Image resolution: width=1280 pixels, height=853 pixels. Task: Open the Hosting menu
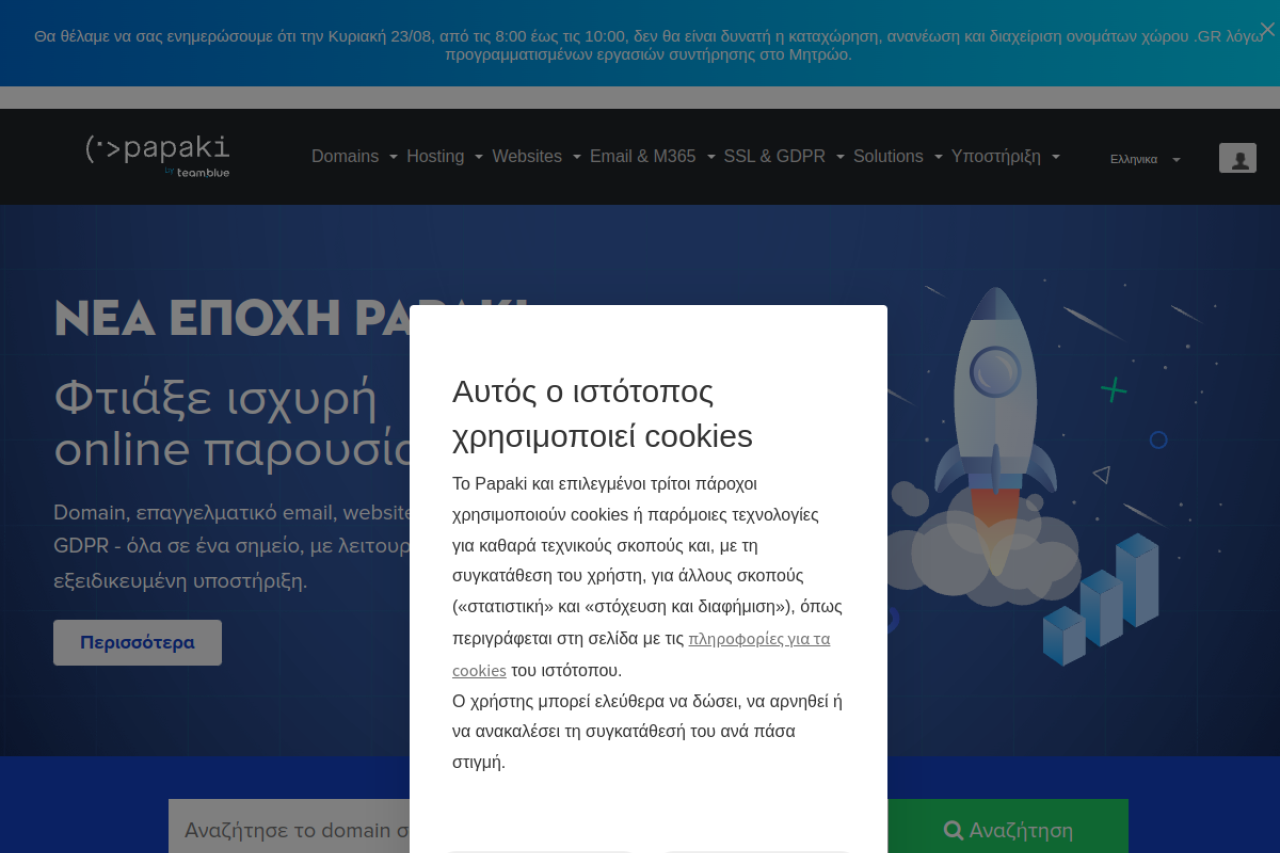[435, 156]
